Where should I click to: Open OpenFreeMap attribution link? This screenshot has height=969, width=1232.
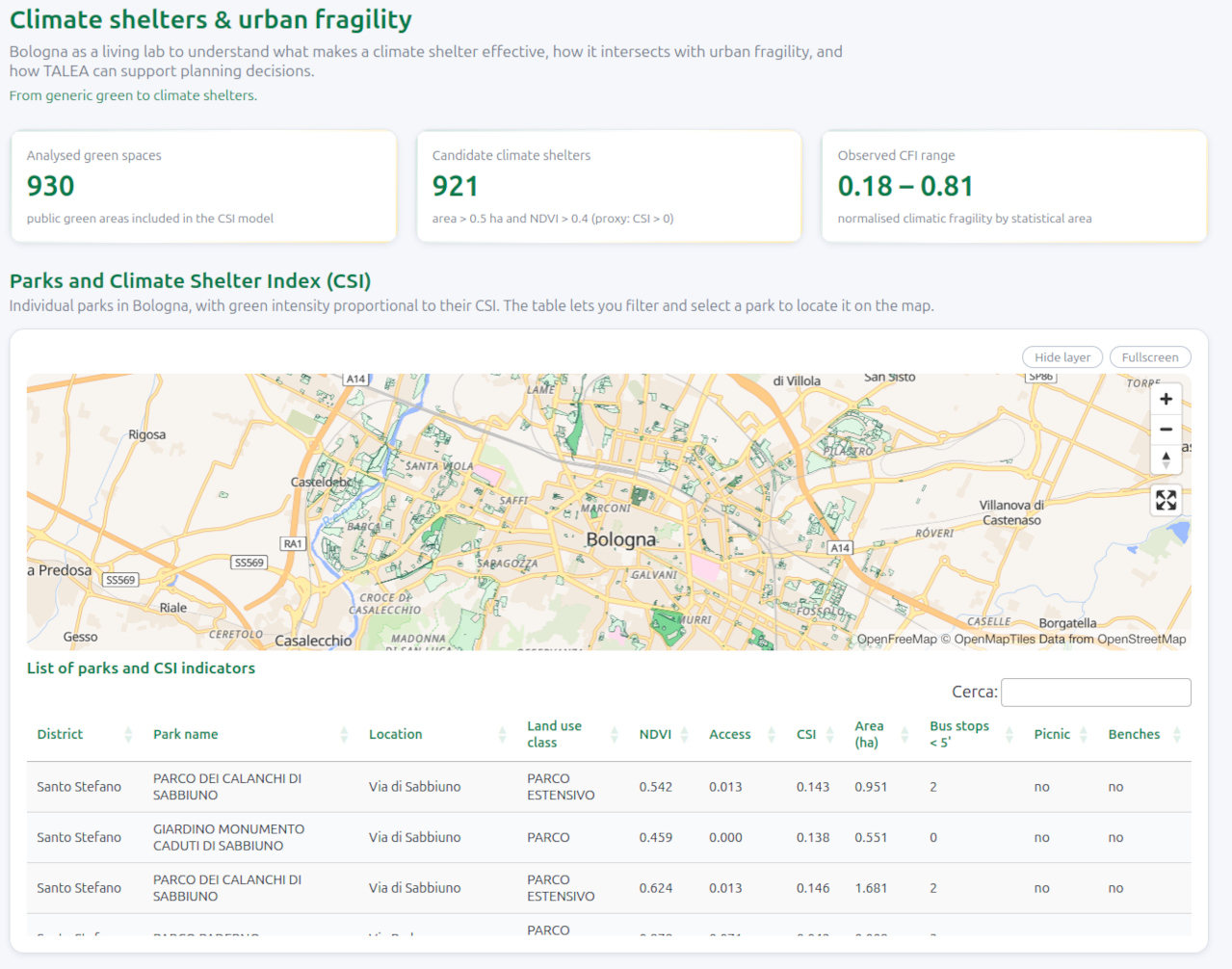point(896,639)
